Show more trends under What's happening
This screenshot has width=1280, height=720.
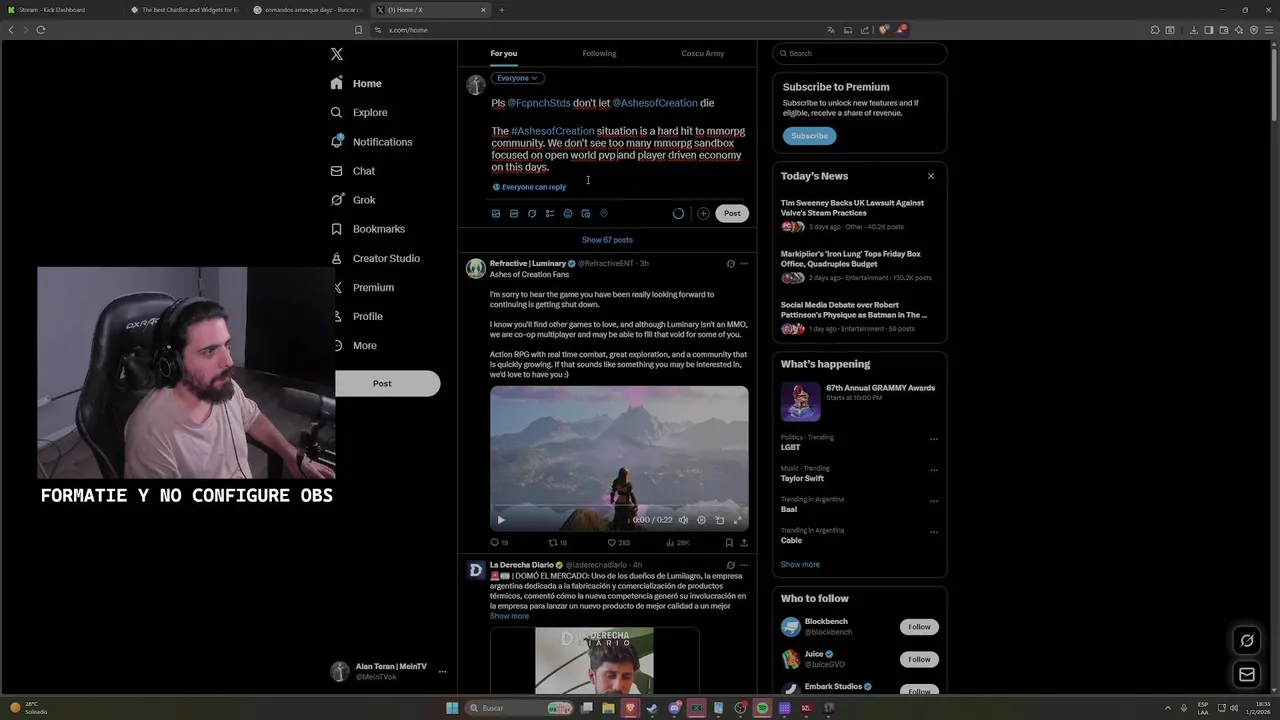(800, 564)
